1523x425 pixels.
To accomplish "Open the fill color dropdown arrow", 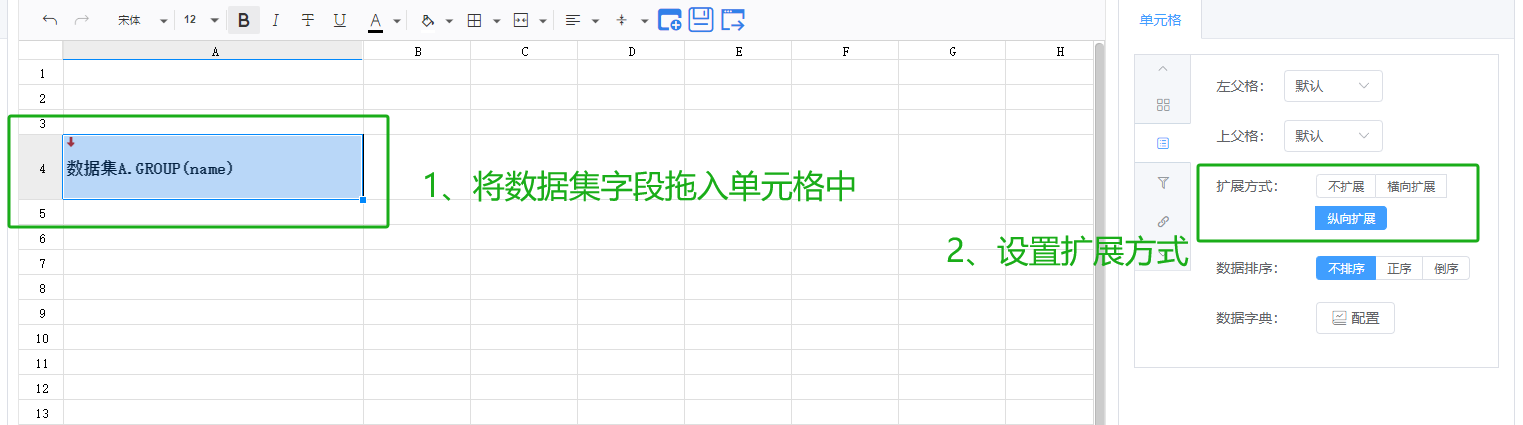I will point(449,20).
